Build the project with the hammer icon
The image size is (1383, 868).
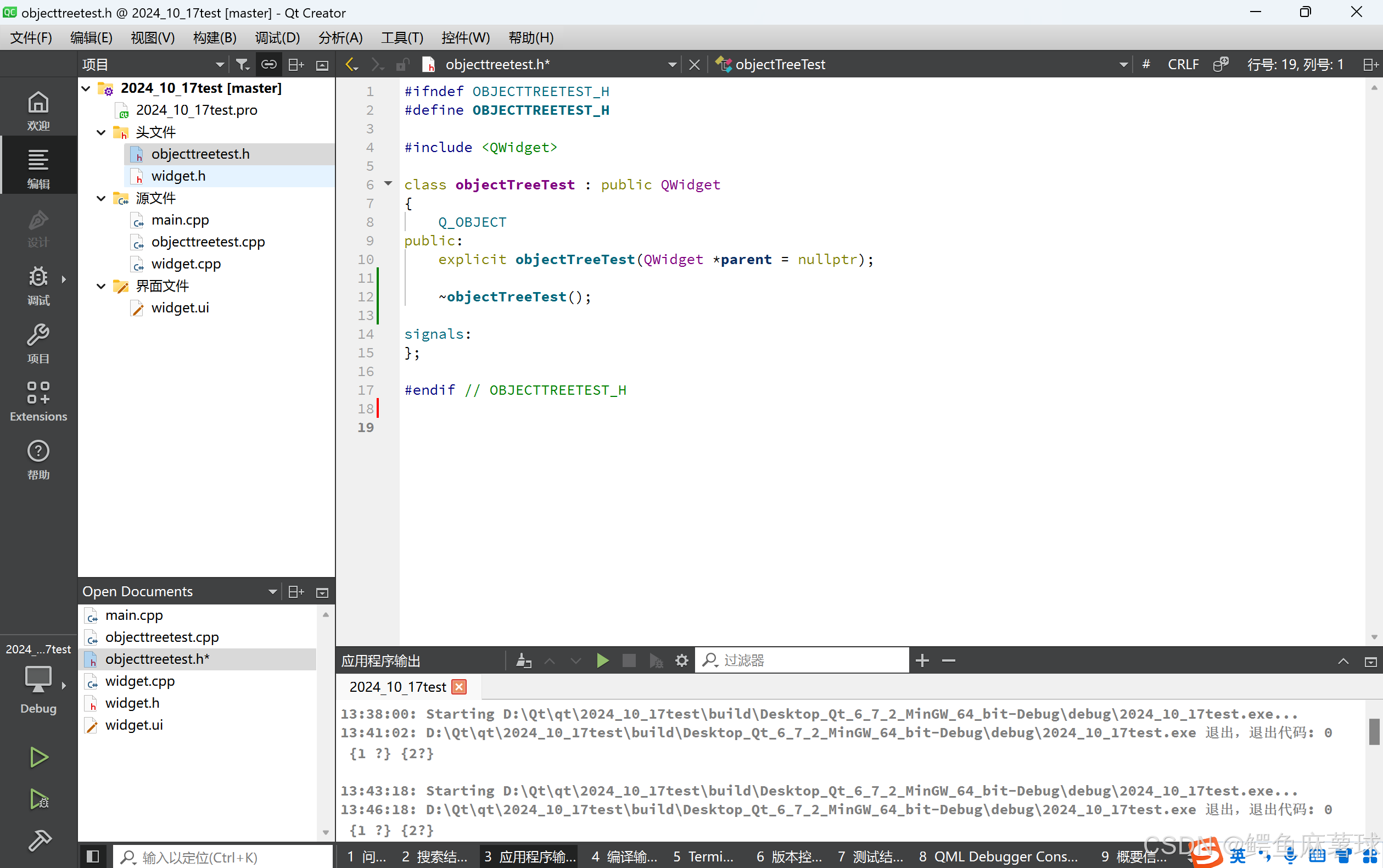pyautogui.click(x=38, y=841)
